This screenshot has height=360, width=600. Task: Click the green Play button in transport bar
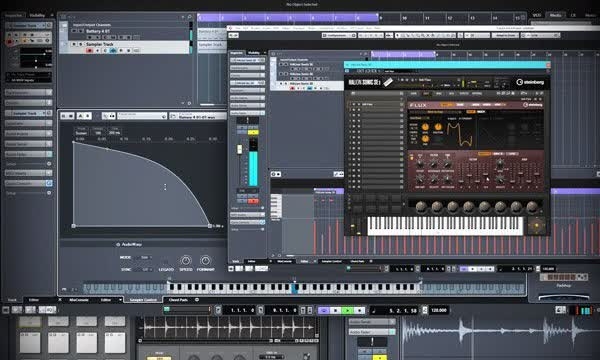click(x=347, y=311)
